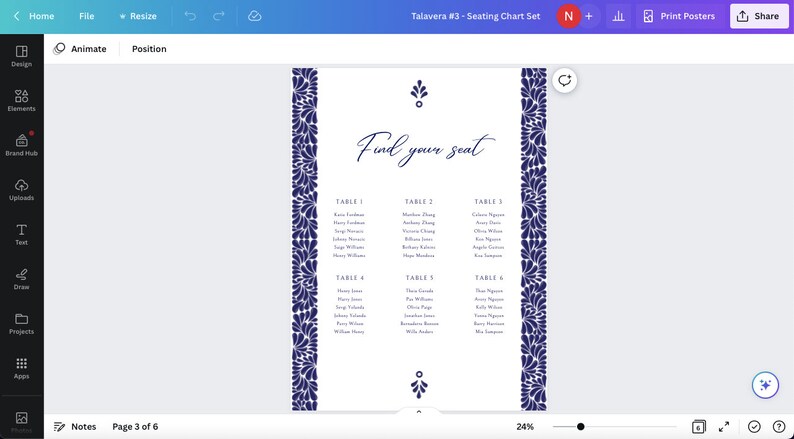
Task: Click the Page 3 of 6 indicator
Action: pos(135,426)
